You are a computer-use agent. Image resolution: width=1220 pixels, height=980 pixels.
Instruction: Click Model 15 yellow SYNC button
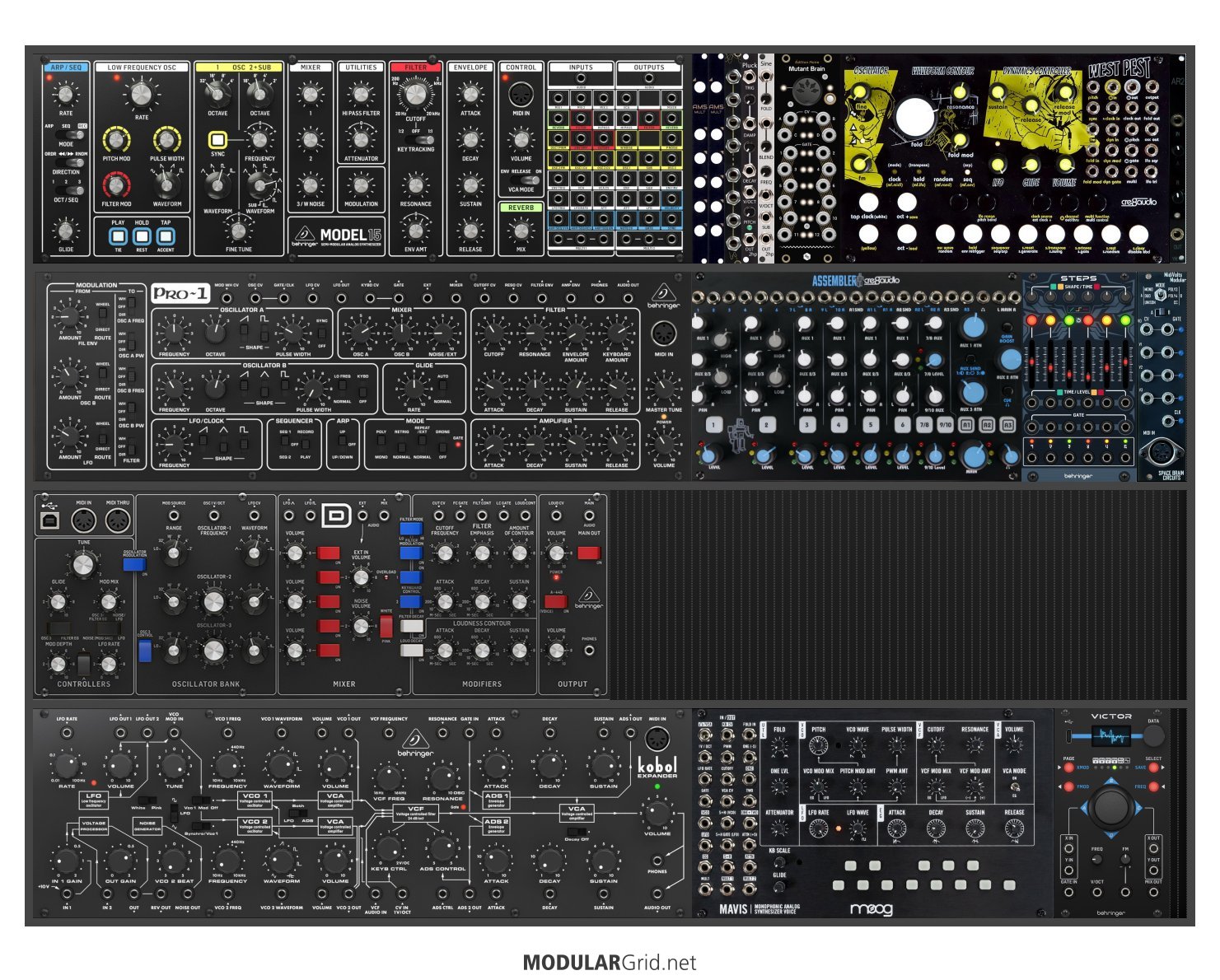click(x=217, y=139)
